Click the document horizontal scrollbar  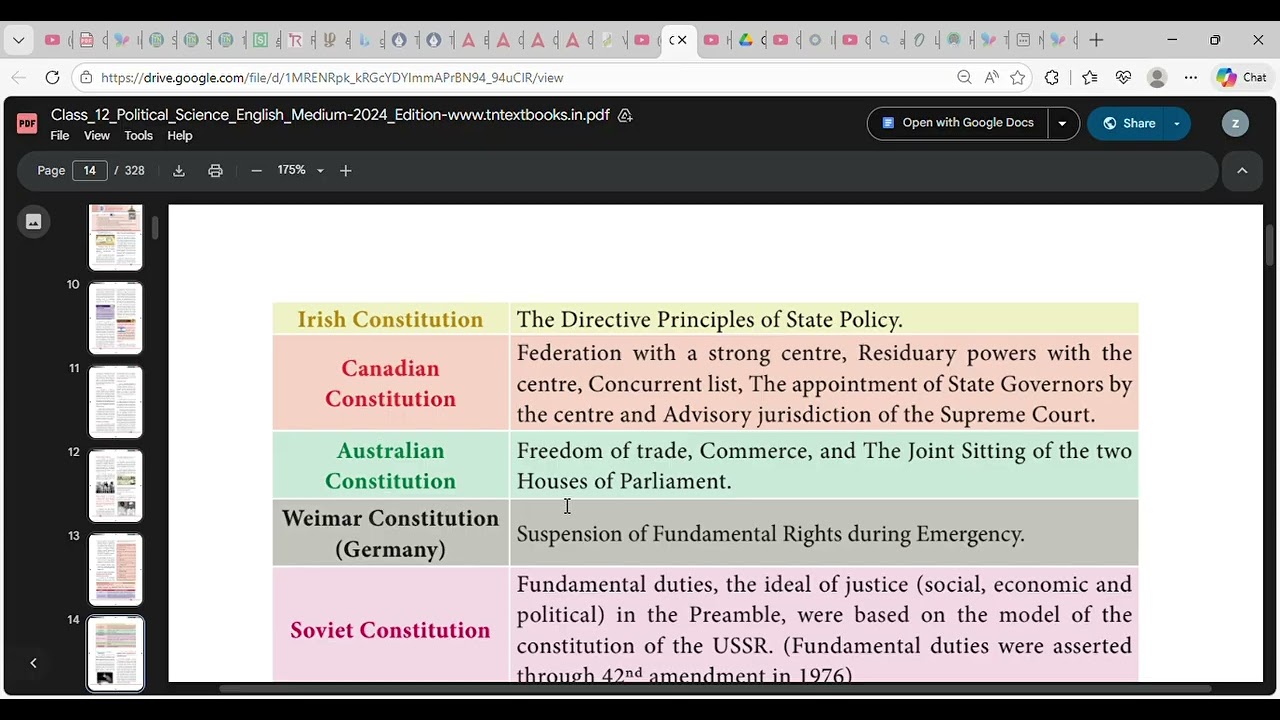[715, 688]
